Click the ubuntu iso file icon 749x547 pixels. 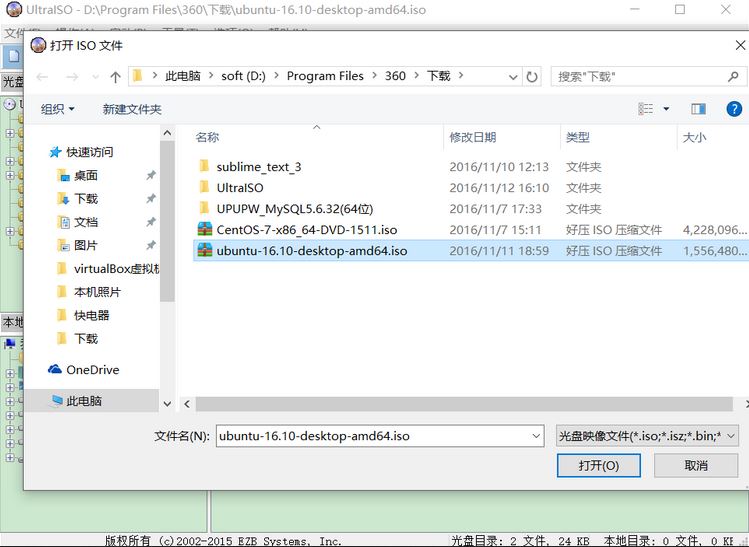click(204, 250)
